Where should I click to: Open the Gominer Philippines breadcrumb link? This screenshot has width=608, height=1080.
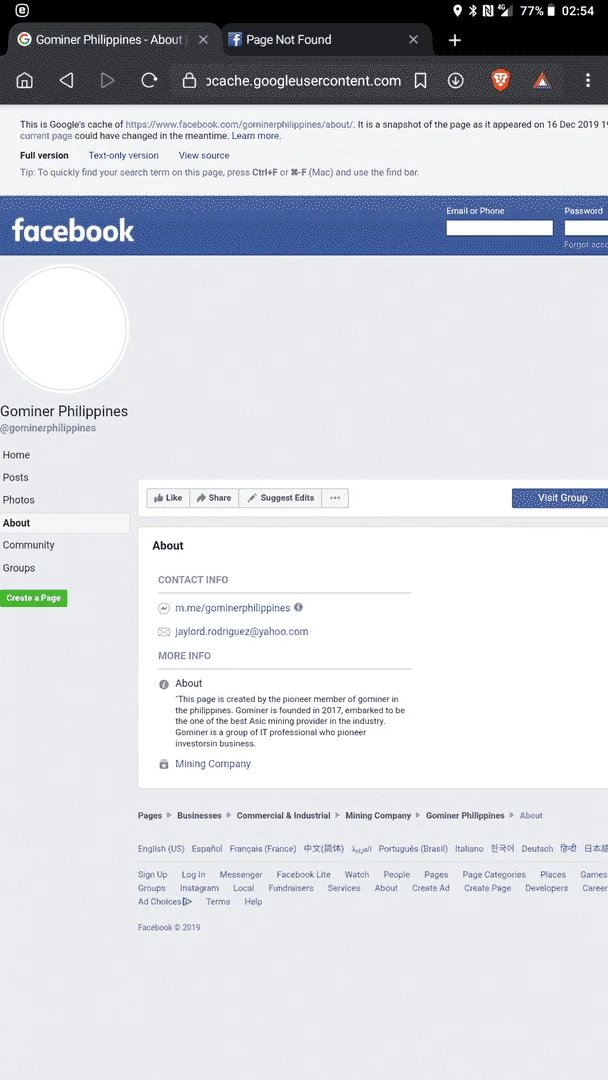[465, 816]
